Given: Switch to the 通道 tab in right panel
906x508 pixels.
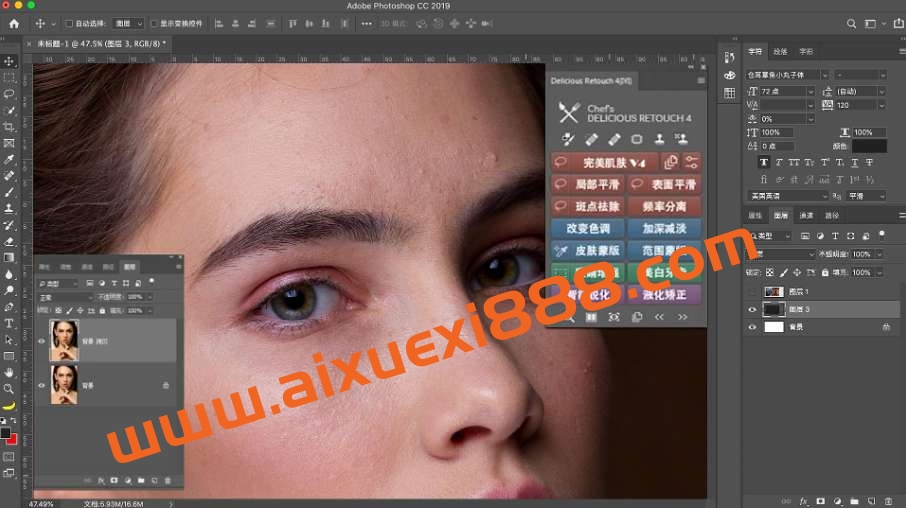Looking at the screenshot, I should (x=805, y=215).
